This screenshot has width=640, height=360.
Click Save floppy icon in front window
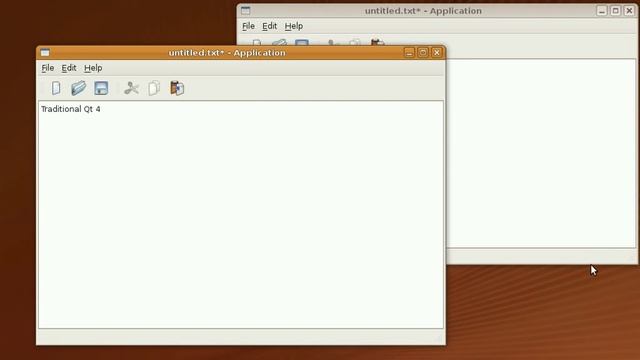[x=101, y=88]
